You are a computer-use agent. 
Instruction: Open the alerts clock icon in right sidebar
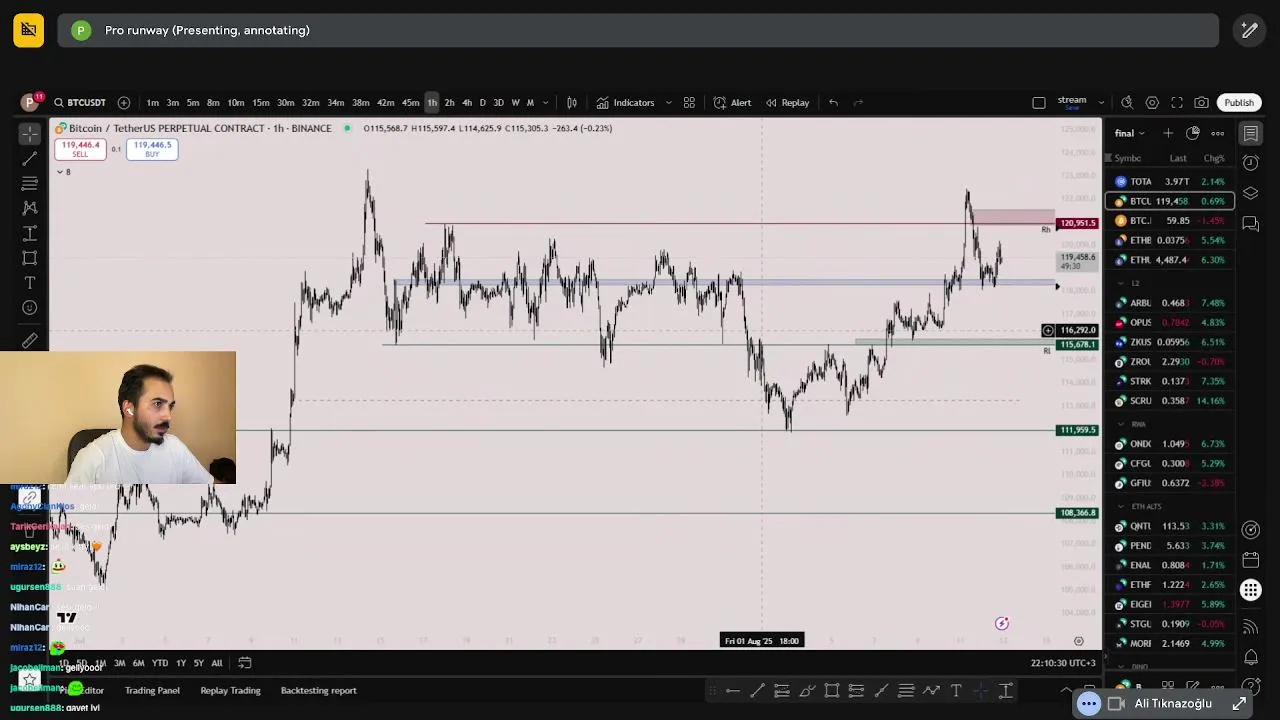pyautogui.click(x=1251, y=163)
